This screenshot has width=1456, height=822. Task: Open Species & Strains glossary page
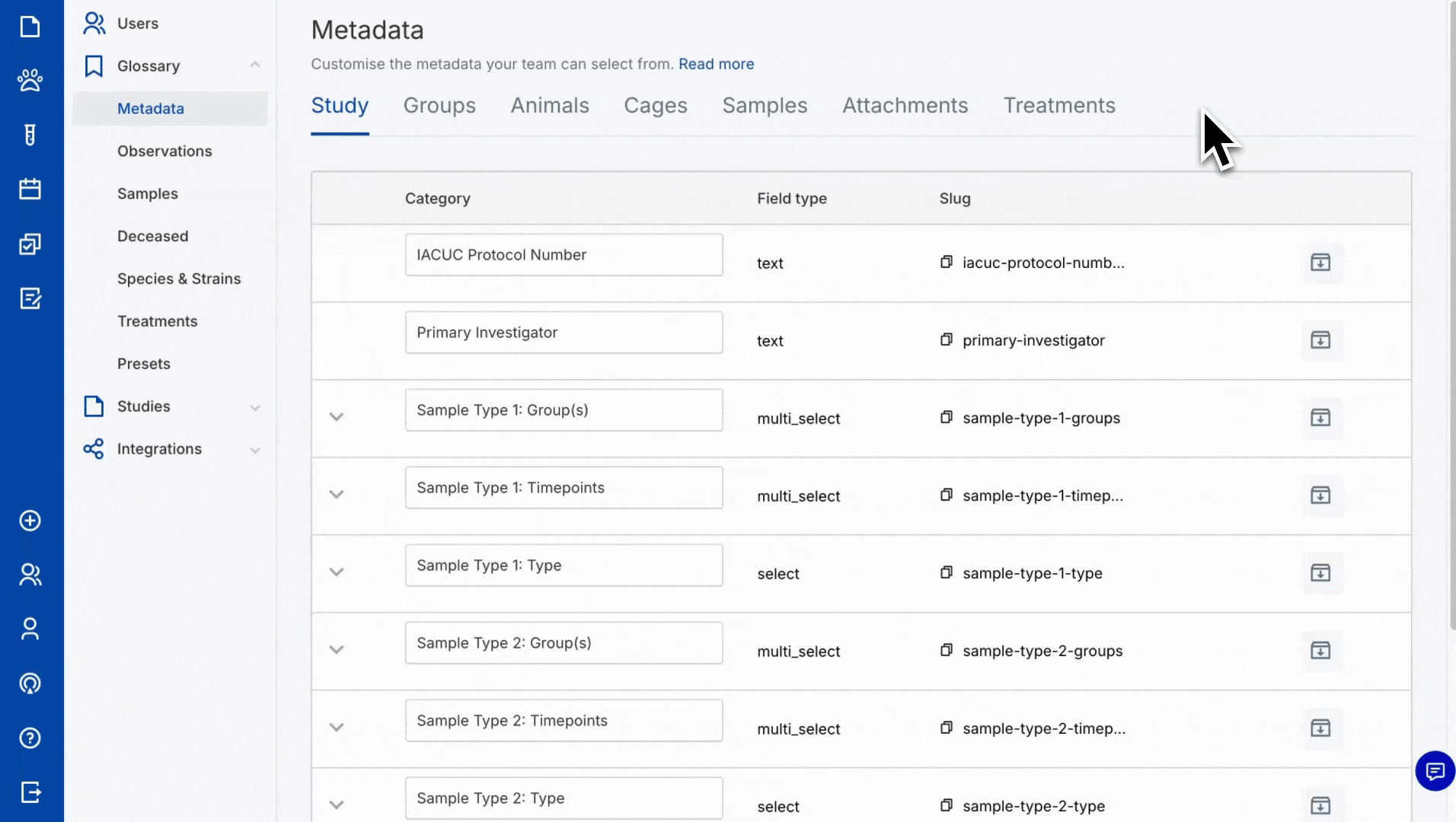[x=179, y=279]
